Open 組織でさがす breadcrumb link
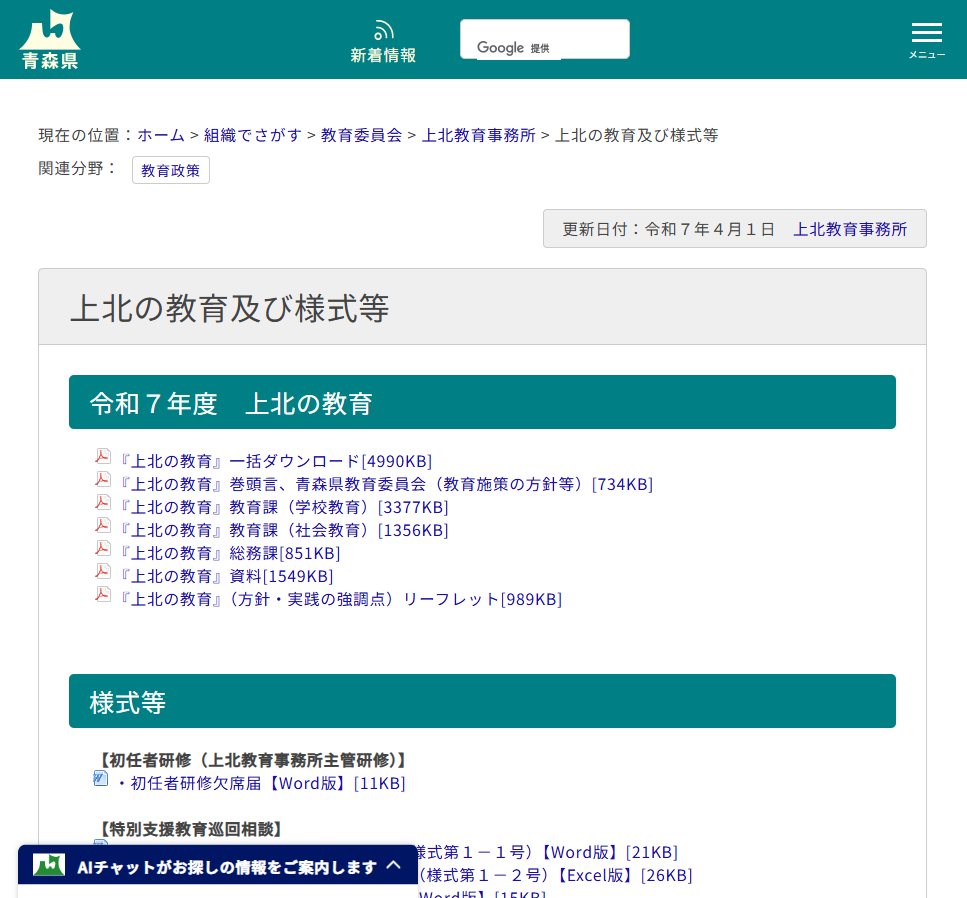The height and width of the screenshot is (898, 967). pyautogui.click(x=249, y=135)
